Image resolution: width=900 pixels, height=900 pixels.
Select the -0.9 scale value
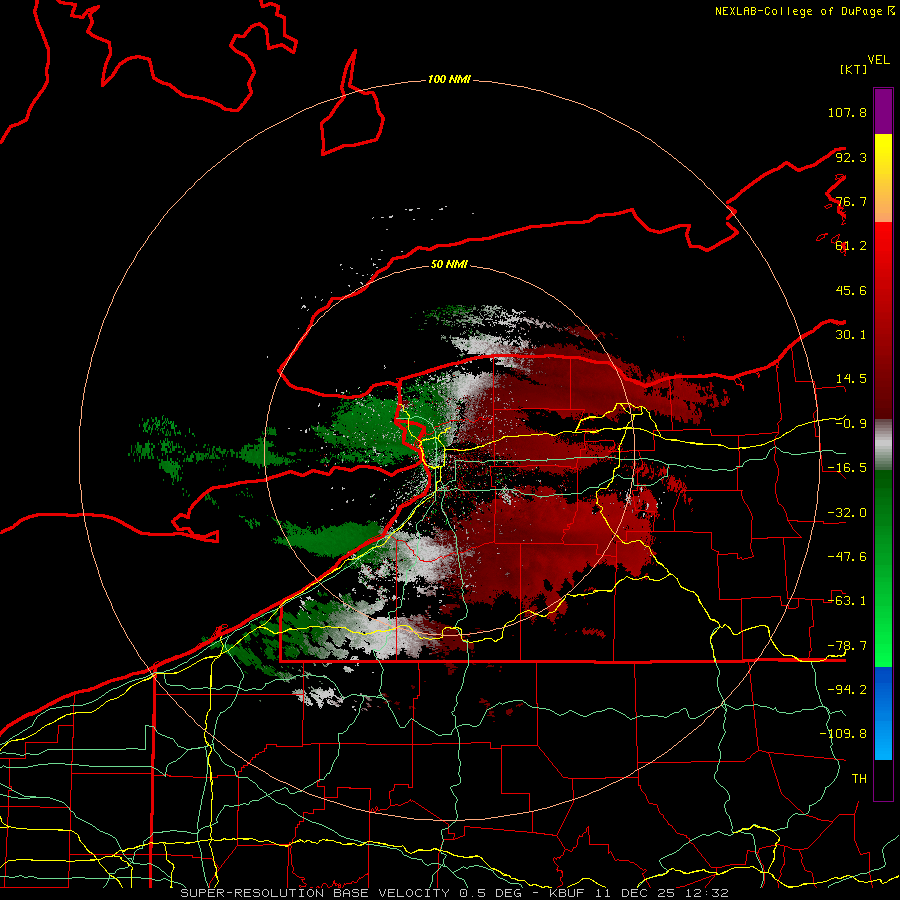tap(851, 424)
